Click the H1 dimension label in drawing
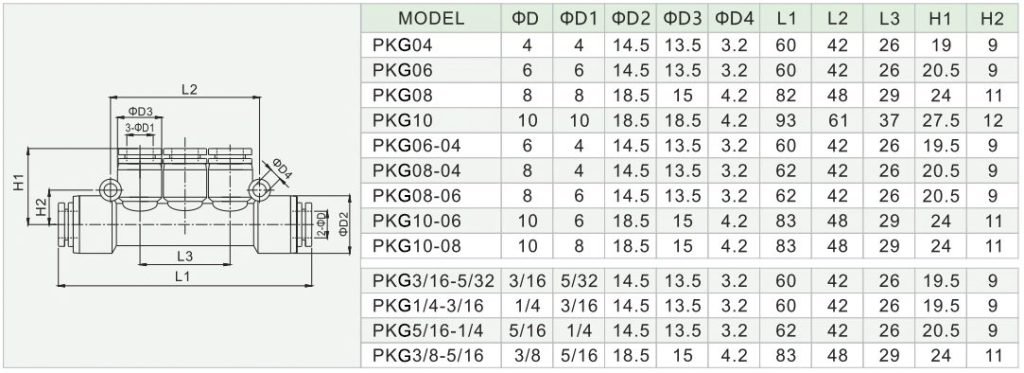Screen dimensions: 1024x373 pos(18,182)
